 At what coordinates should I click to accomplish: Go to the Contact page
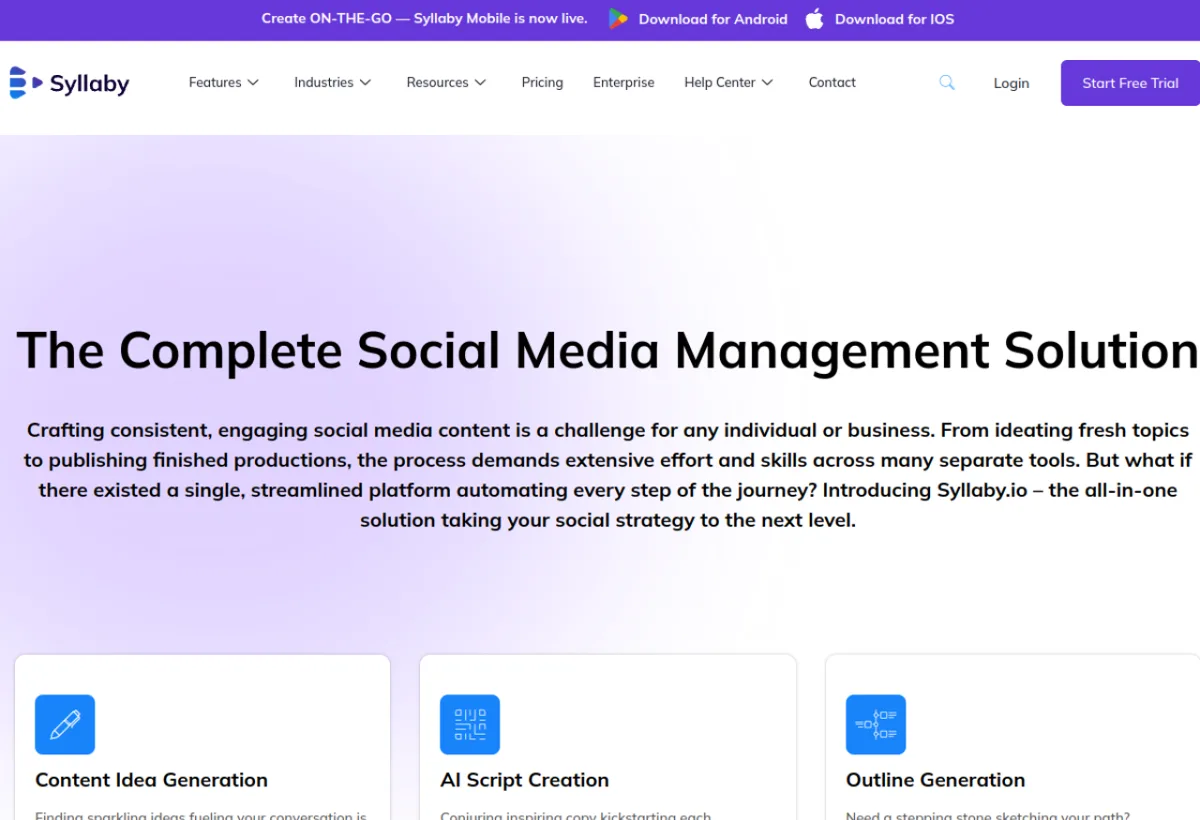point(832,83)
